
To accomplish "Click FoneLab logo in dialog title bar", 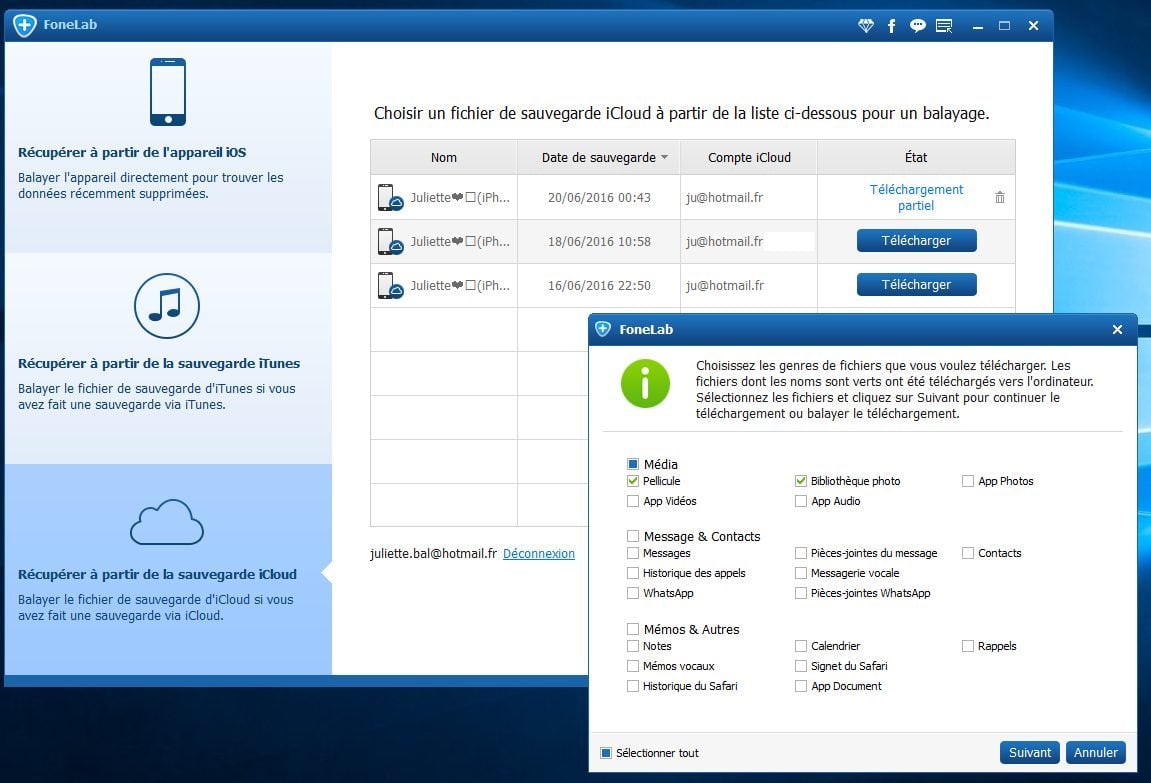I will click(603, 329).
